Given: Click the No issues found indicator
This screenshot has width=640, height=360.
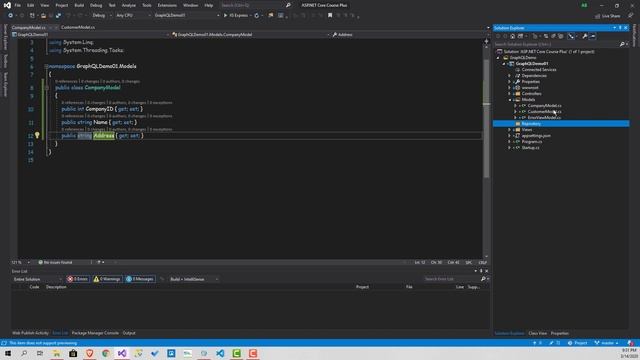Looking at the screenshot, I should [x=55, y=262].
